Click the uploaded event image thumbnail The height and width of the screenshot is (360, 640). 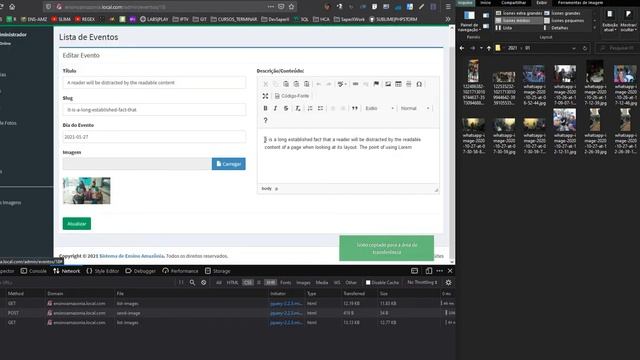coord(87,191)
